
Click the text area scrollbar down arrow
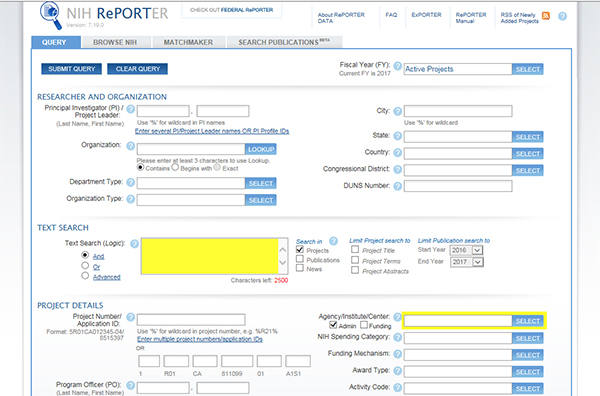(x=283, y=262)
